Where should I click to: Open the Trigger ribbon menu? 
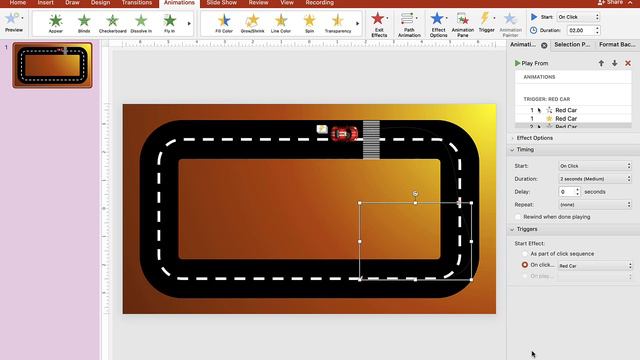click(x=486, y=22)
